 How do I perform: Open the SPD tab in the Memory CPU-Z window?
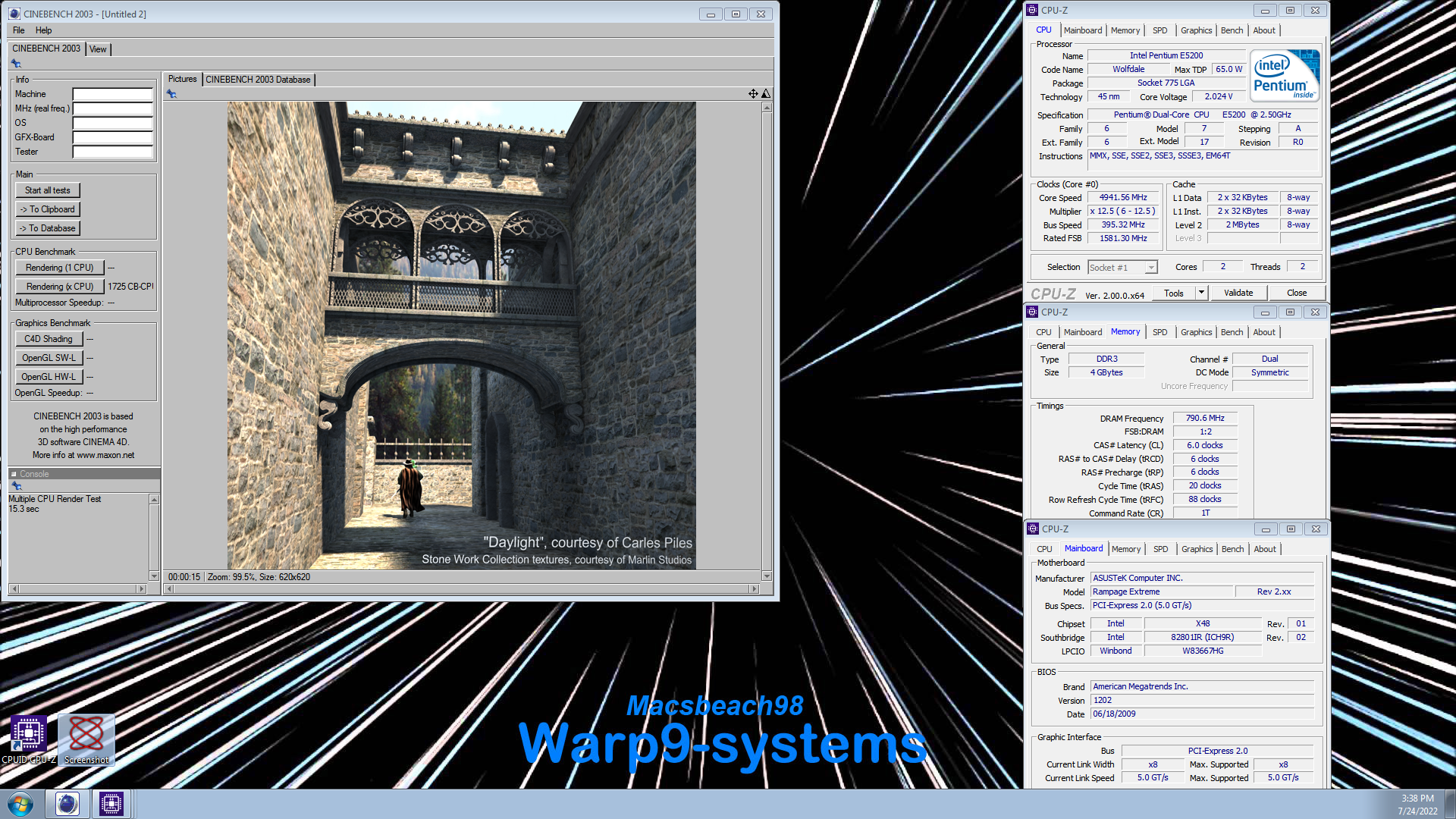tap(1159, 332)
